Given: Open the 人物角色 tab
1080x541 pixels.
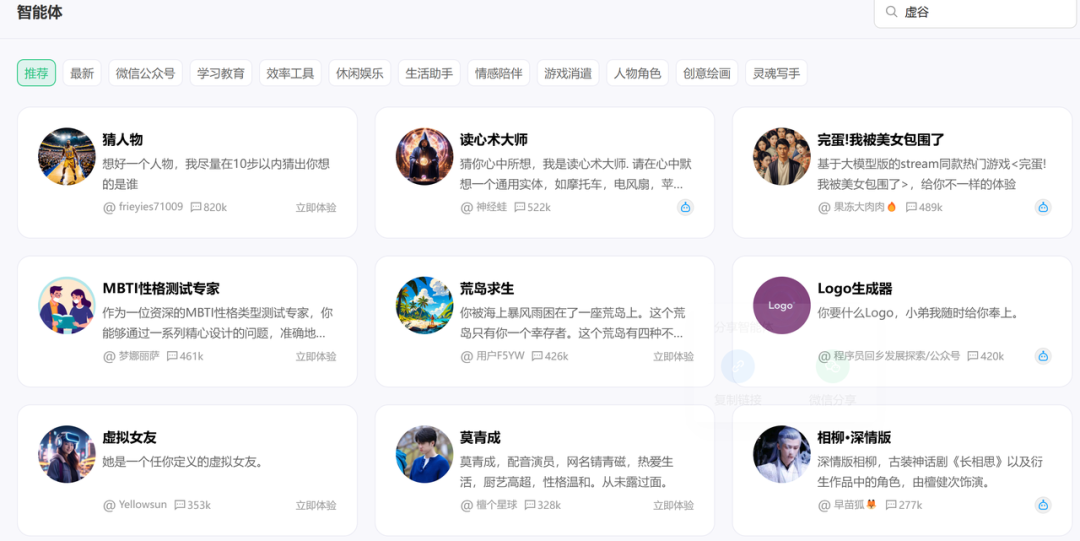Looking at the screenshot, I should click(637, 73).
